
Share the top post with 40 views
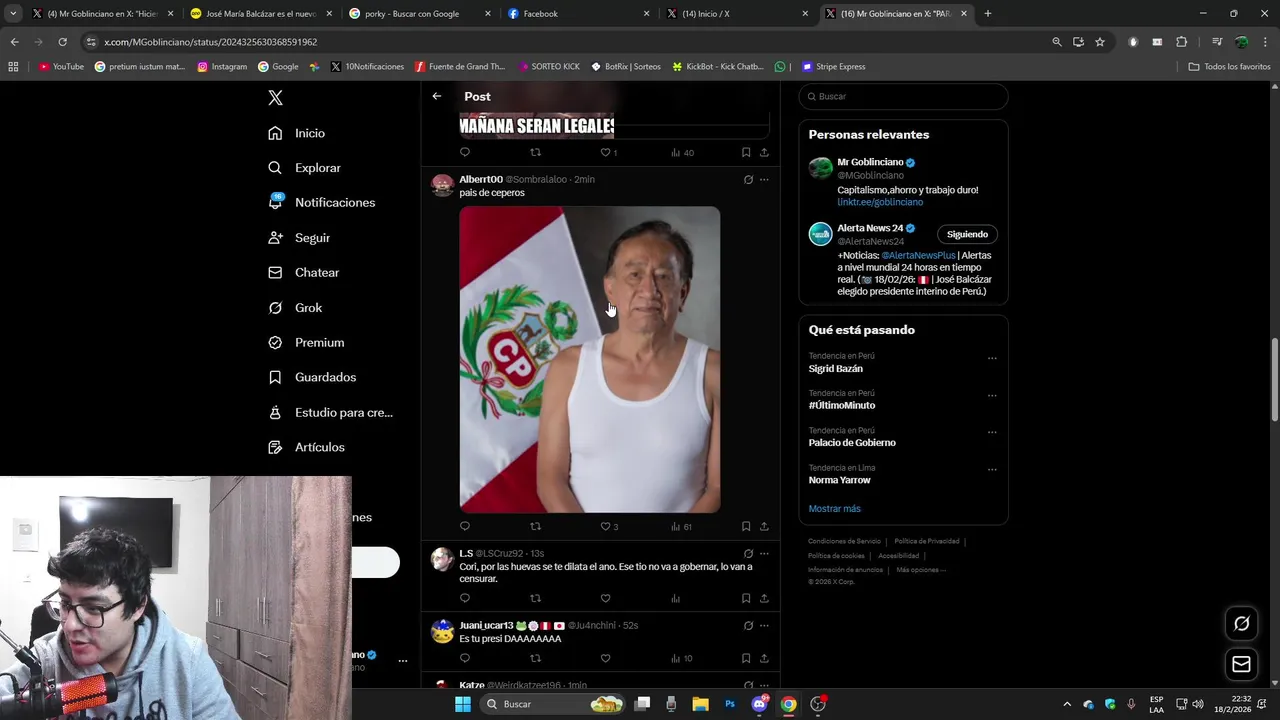[x=764, y=152]
